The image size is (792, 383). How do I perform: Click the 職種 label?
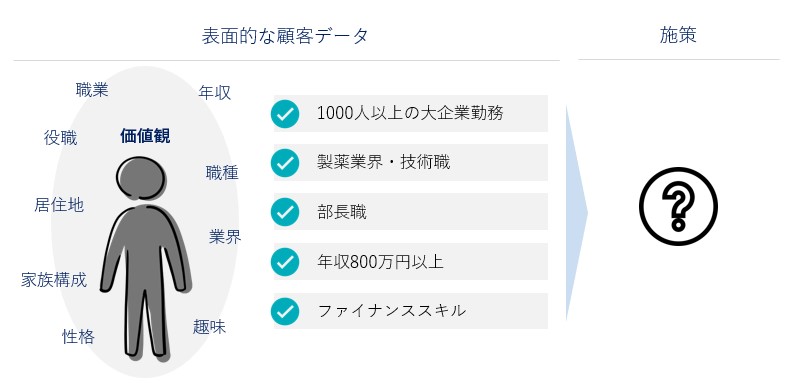[x=222, y=173]
